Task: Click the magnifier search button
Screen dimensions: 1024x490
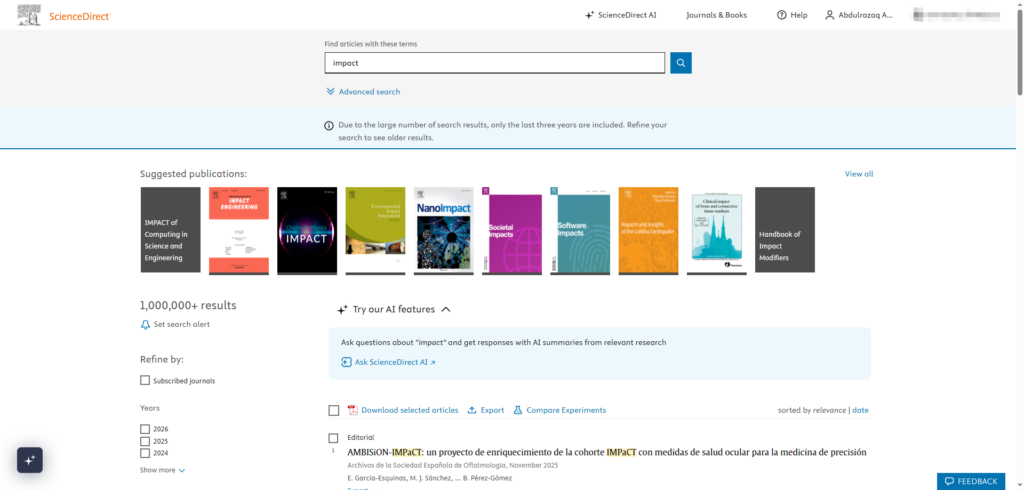Action: tap(680, 63)
